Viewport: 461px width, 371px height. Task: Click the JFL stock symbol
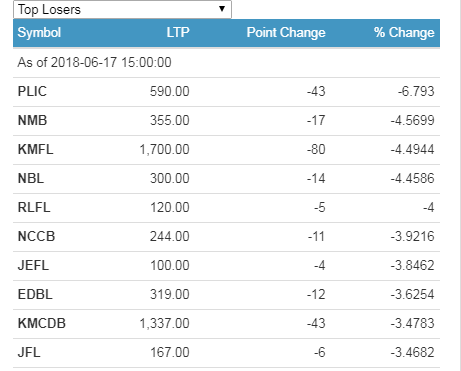(x=29, y=352)
